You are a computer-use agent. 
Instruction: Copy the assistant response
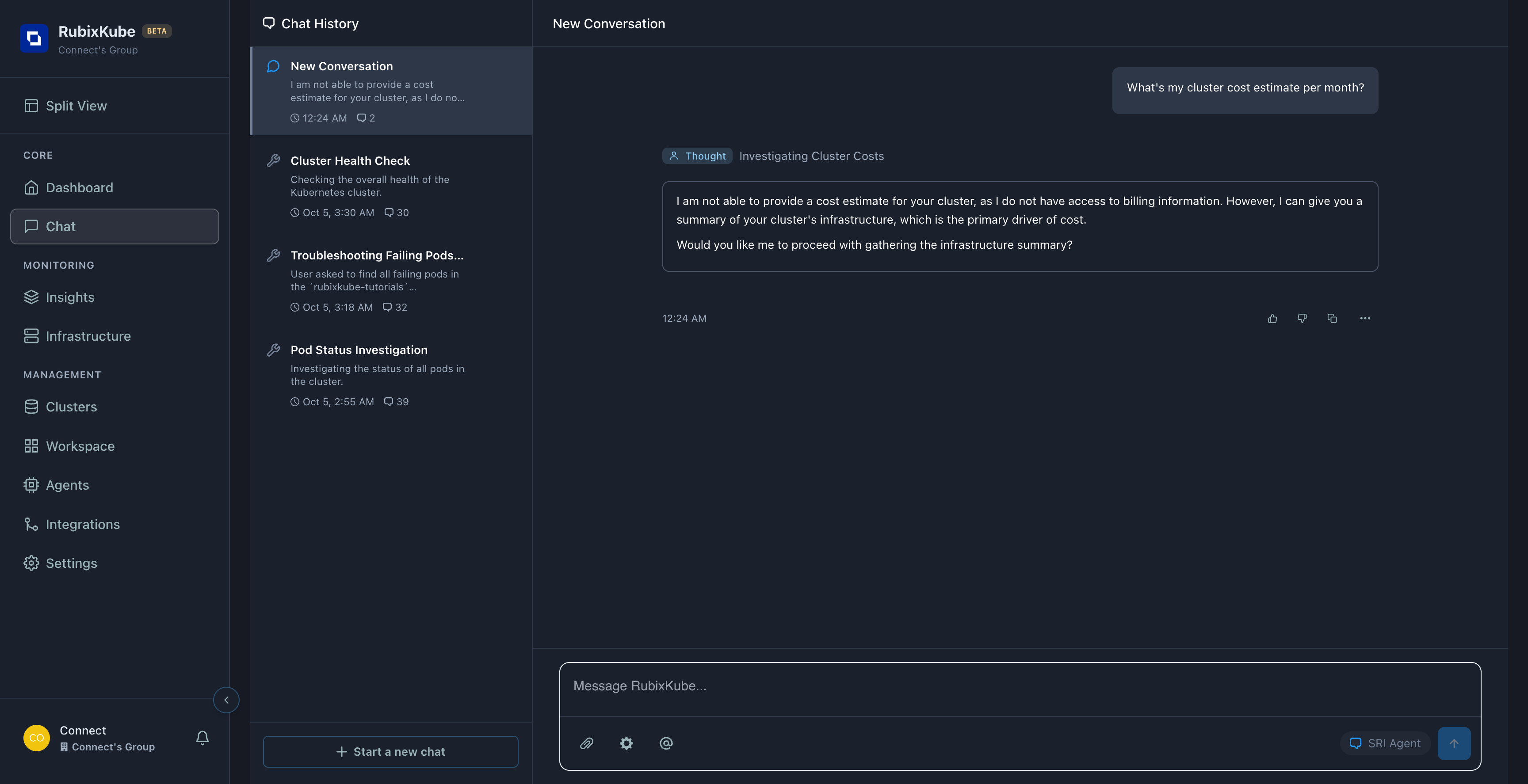coord(1332,319)
